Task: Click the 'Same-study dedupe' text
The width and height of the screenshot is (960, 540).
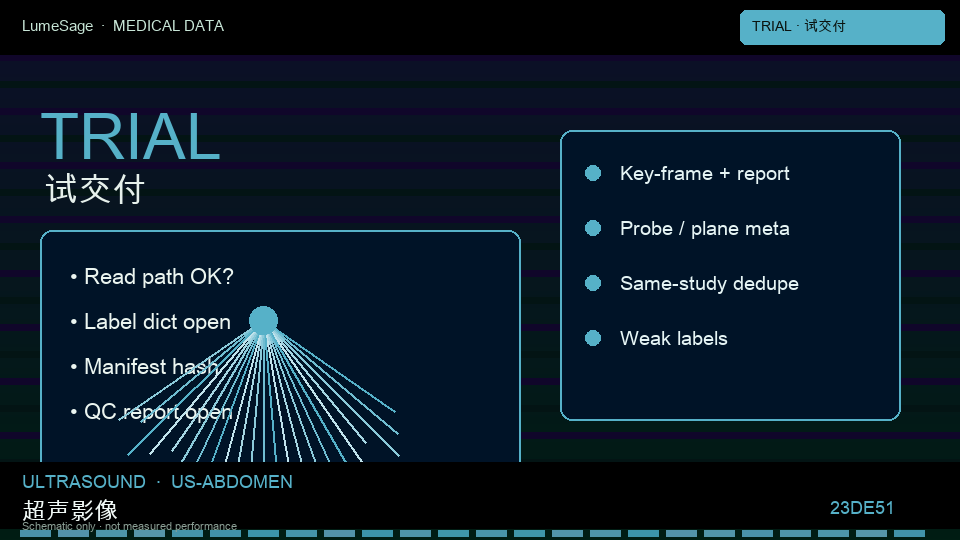Action: click(710, 283)
